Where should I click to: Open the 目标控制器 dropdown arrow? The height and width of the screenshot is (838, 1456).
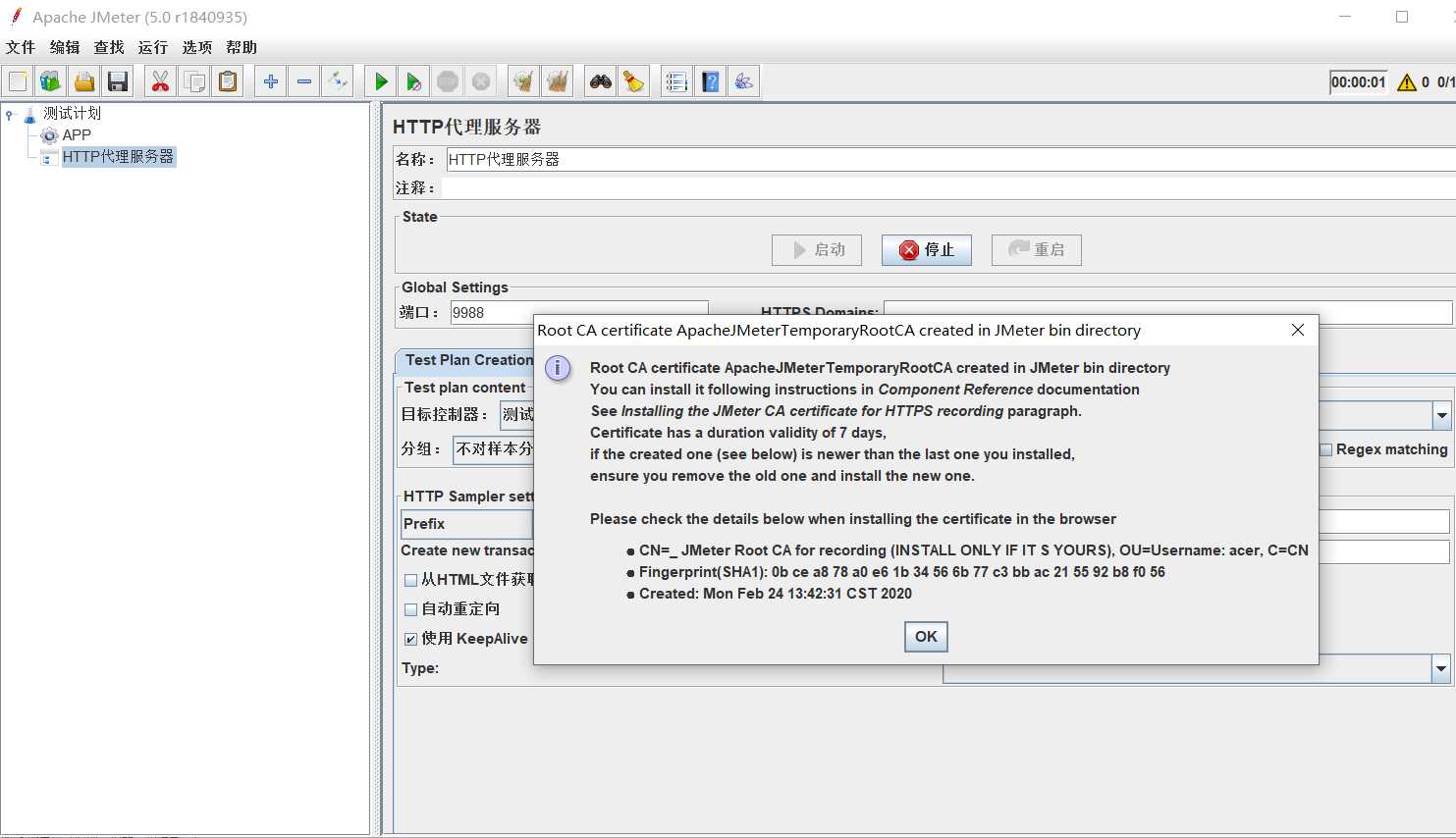(x=1442, y=415)
